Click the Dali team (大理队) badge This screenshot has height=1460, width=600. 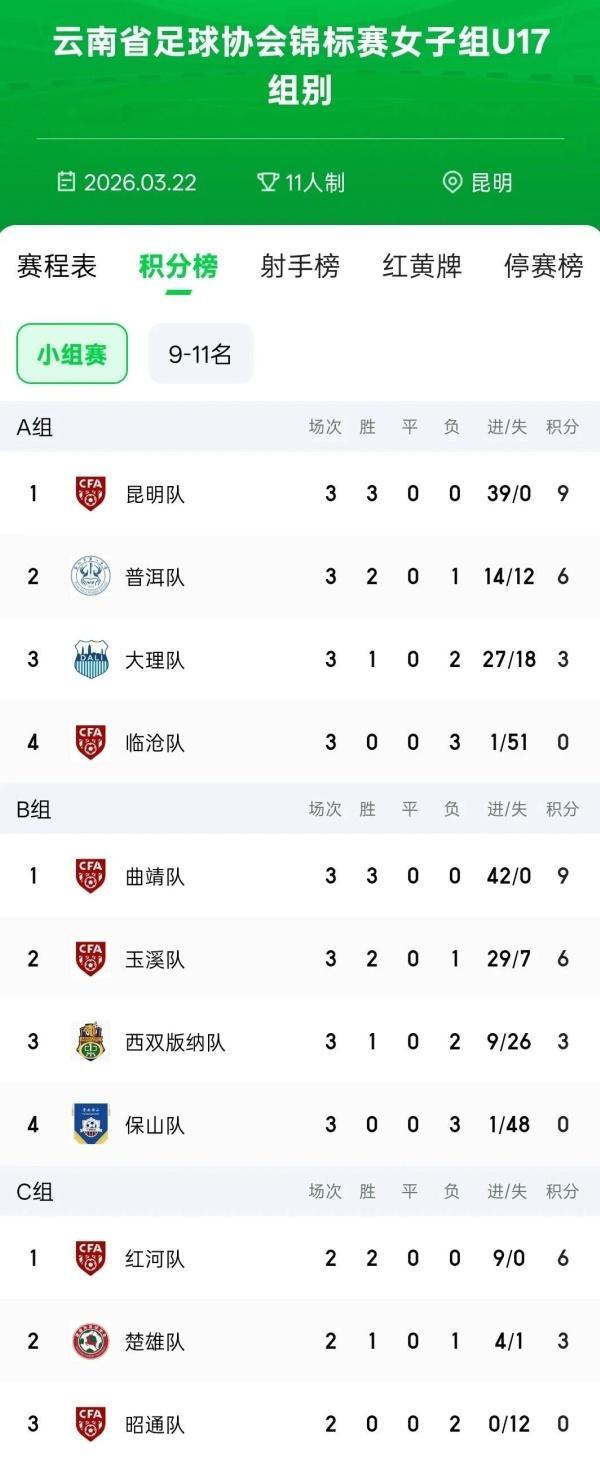(x=91, y=659)
